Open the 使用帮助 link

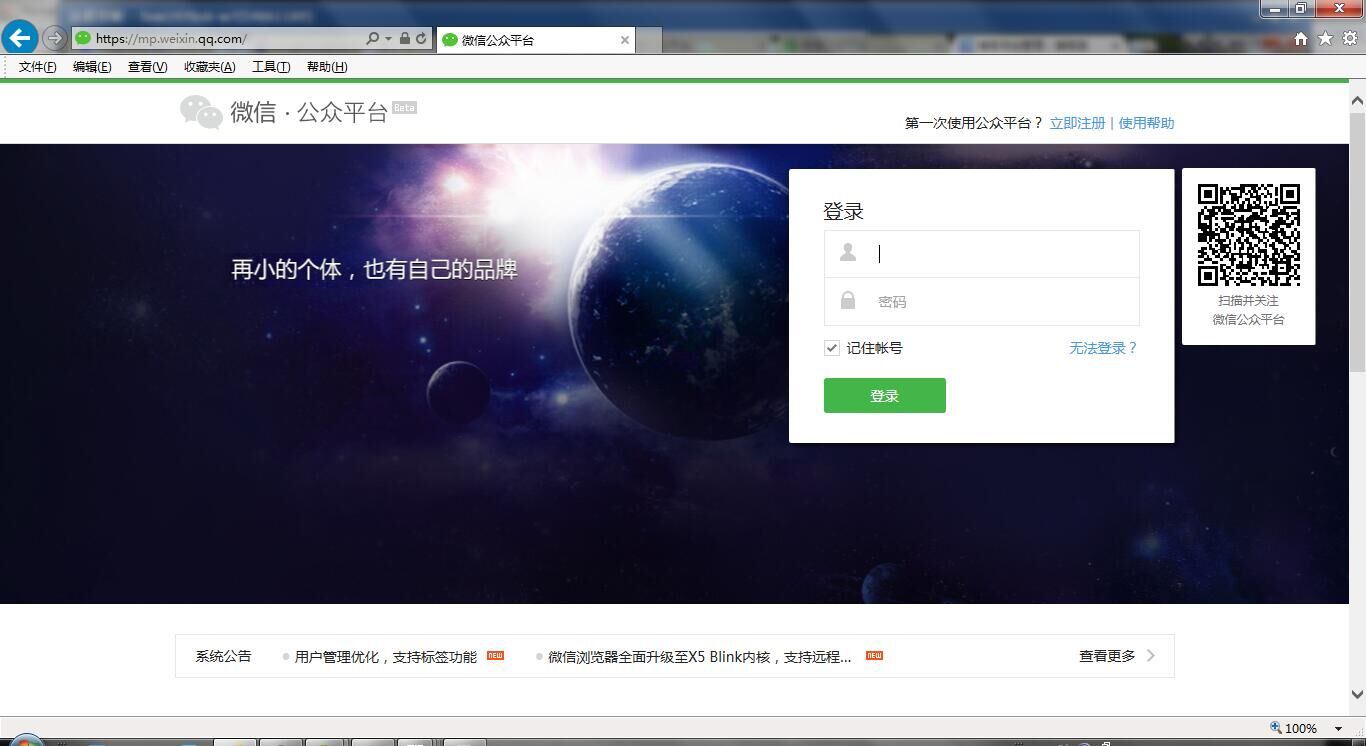[x=1146, y=123]
